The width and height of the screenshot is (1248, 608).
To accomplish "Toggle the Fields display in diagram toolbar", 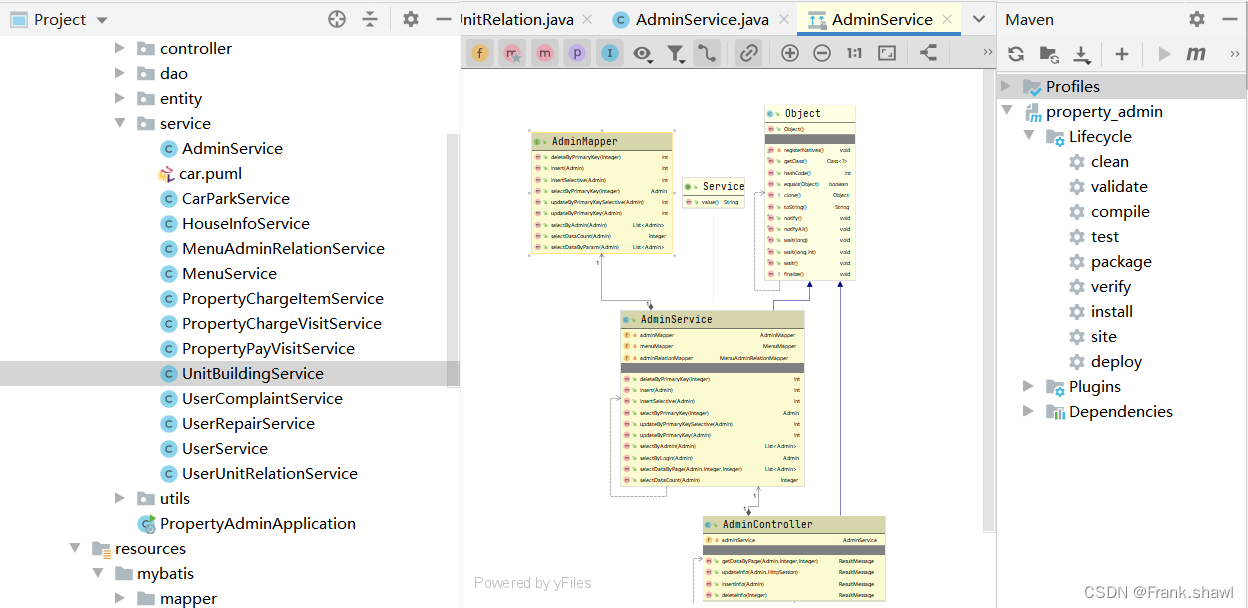I will tap(481, 54).
